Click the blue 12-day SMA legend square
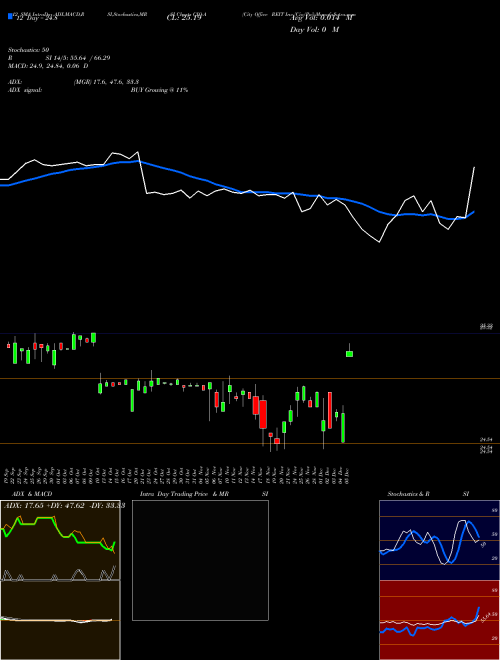The image size is (500, 660). 10,16
